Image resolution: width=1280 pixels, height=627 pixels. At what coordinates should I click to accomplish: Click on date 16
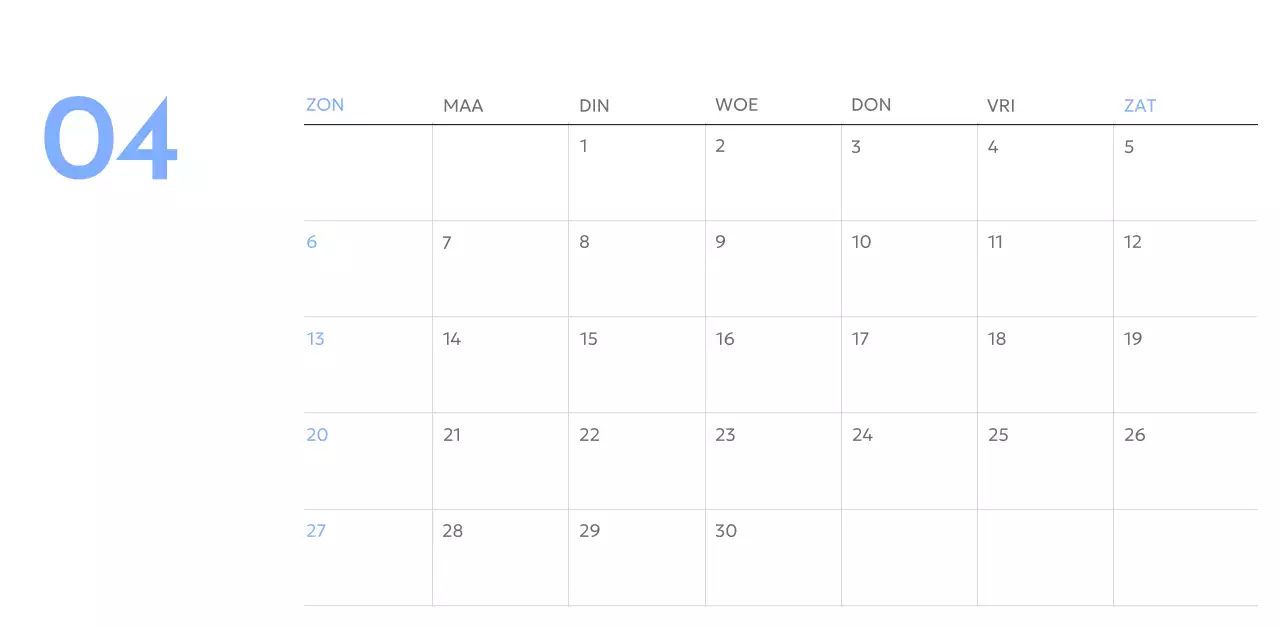coord(725,339)
